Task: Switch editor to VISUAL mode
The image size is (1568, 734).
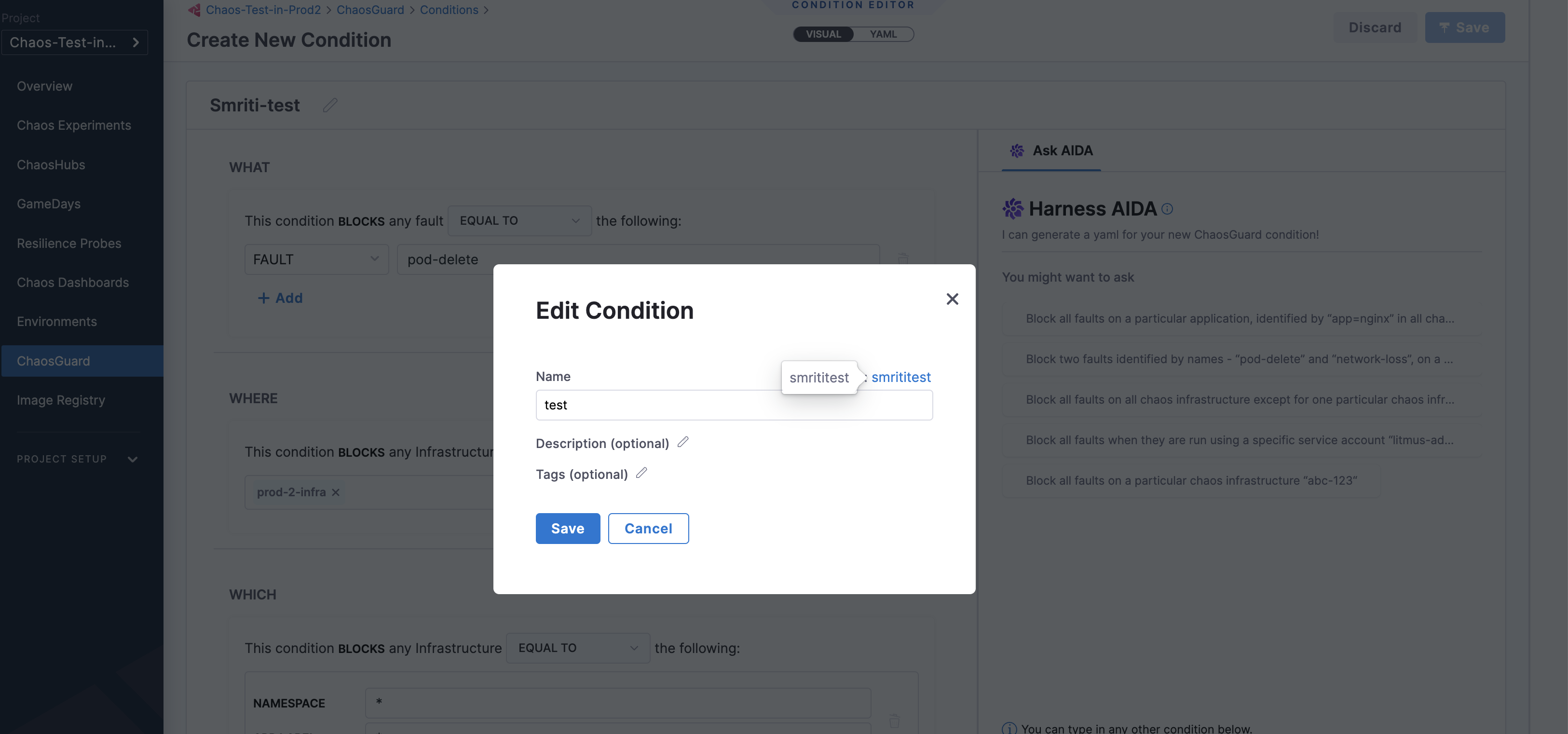Action: (x=823, y=34)
